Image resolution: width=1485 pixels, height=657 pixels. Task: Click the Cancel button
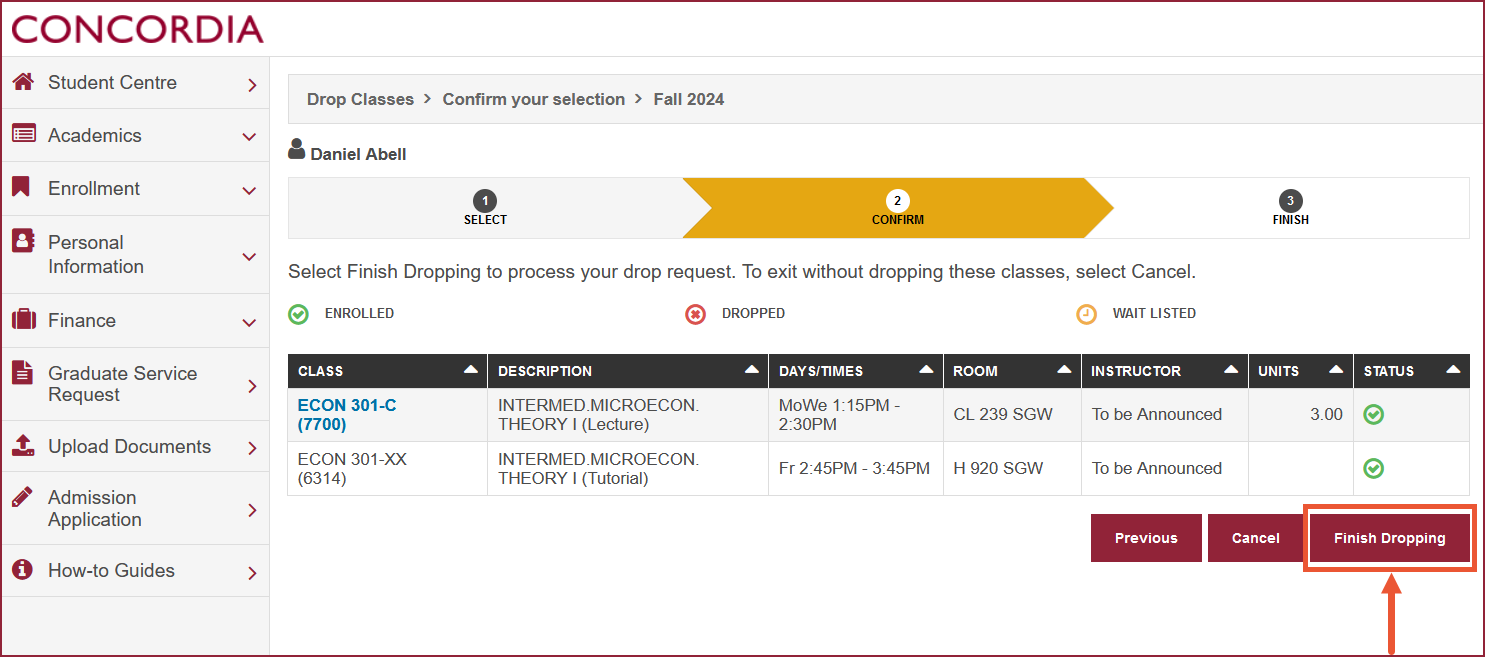(1255, 538)
